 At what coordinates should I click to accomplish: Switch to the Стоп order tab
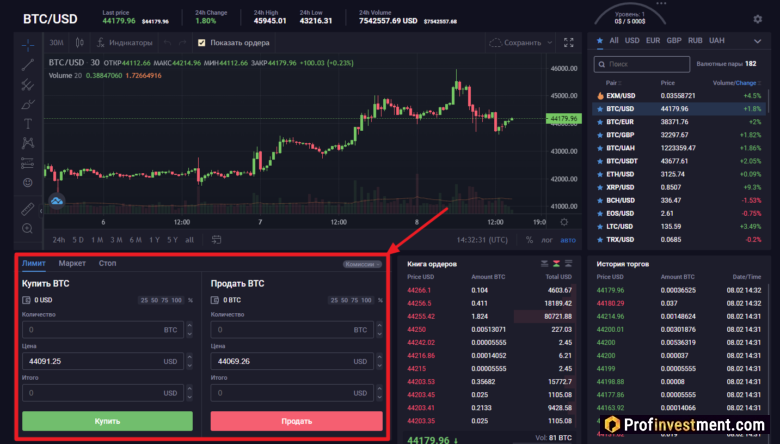(107, 264)
